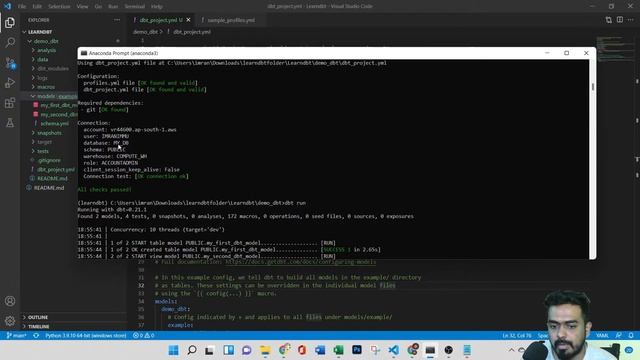This screenshot has height=360, width=640.
Task: Open the Source Control view
Action: 10,63
